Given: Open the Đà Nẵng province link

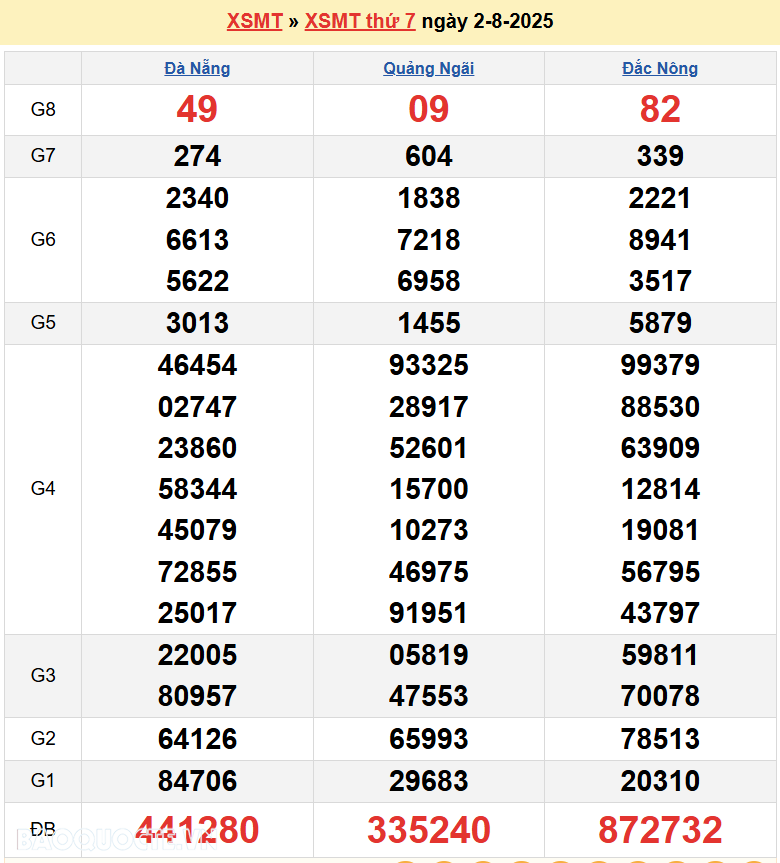Looking at the screenshot, I should (197, 68).
